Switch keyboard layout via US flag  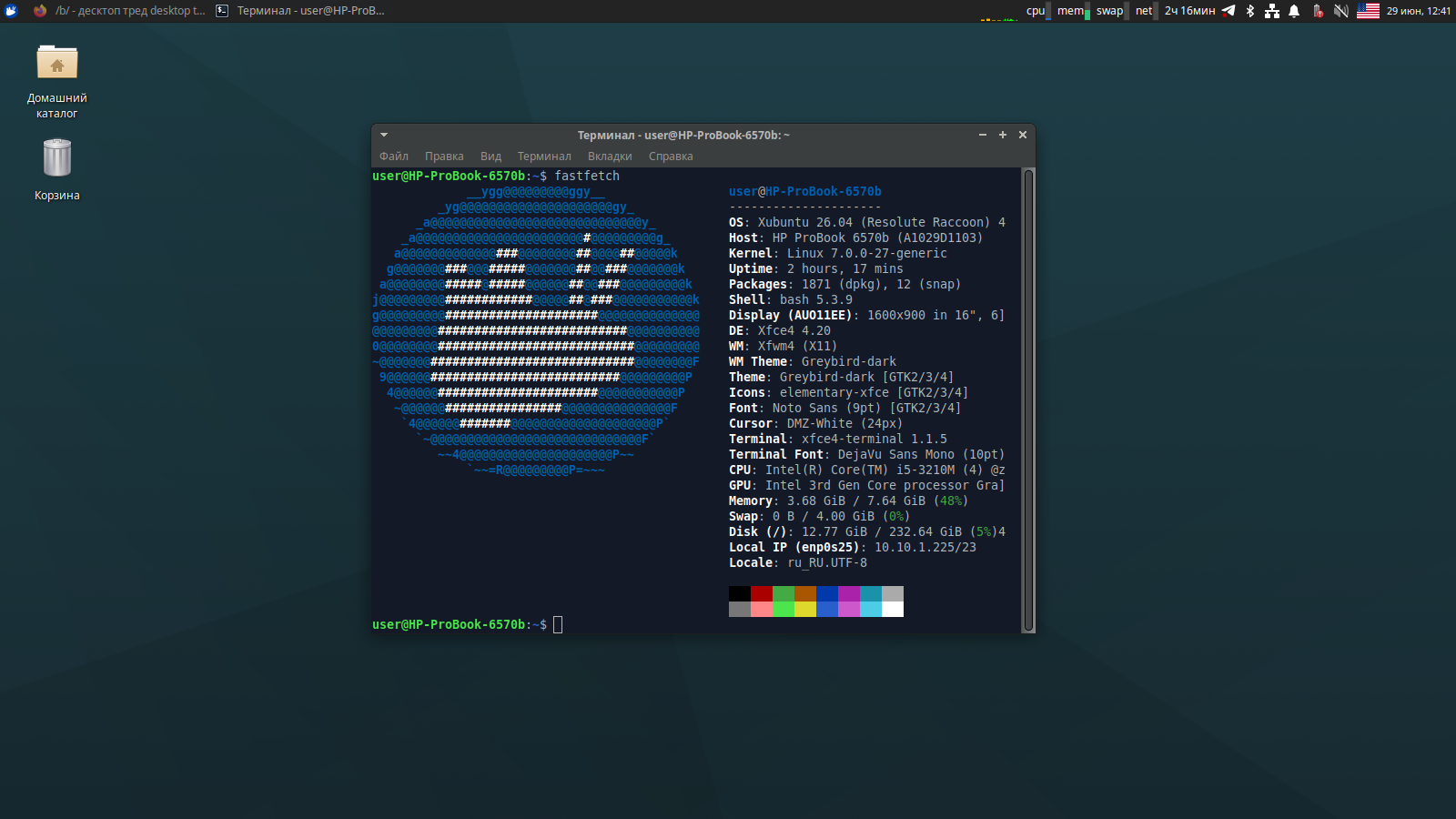point(1369,11)
